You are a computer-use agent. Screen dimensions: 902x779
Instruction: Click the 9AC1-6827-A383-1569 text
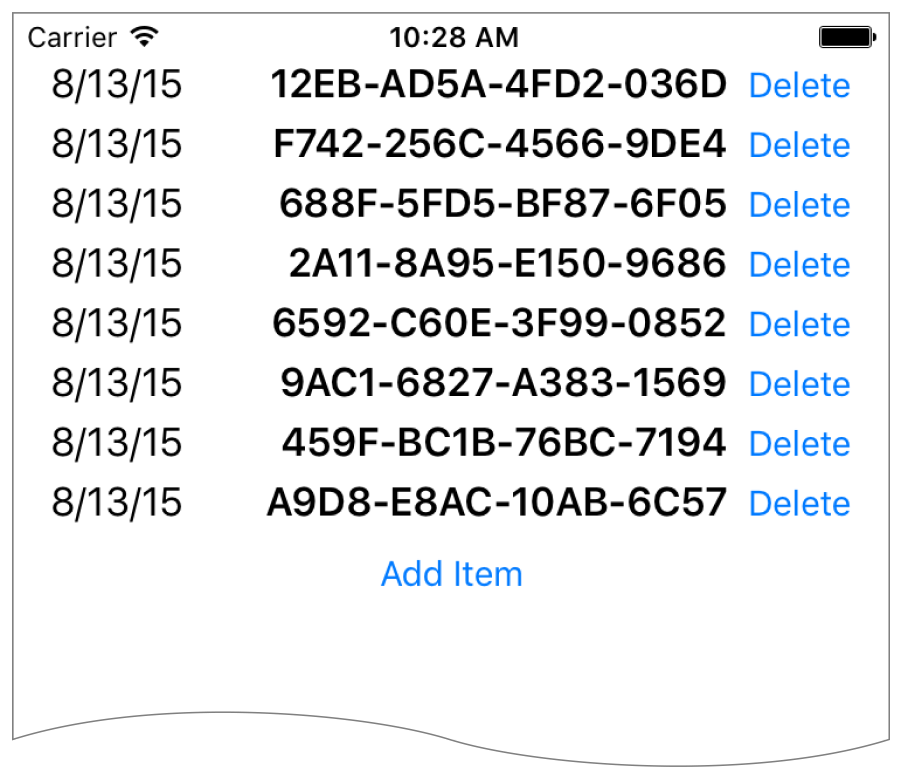503,384
